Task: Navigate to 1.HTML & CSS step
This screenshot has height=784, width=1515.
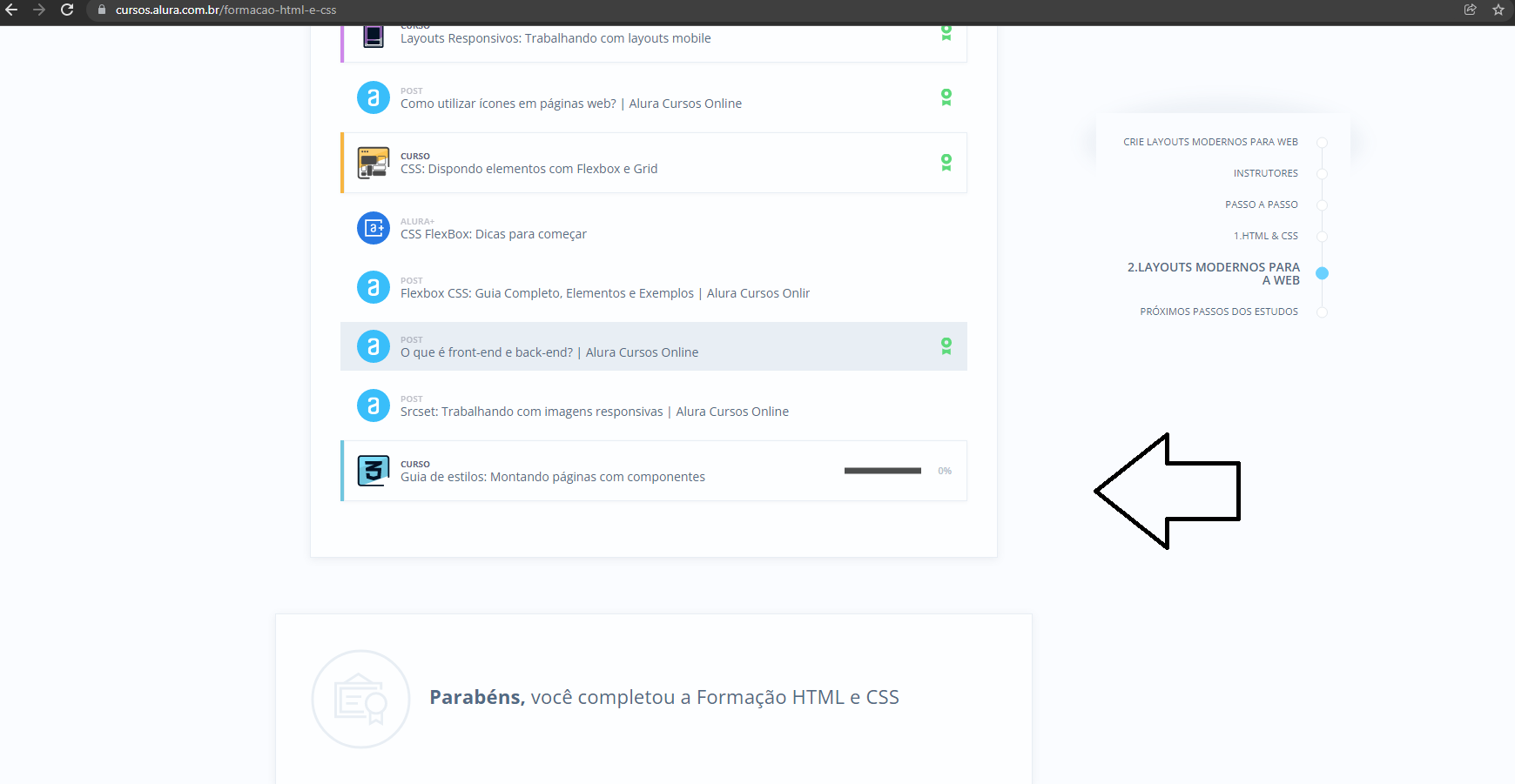Action: click(x=1265, y=236)
